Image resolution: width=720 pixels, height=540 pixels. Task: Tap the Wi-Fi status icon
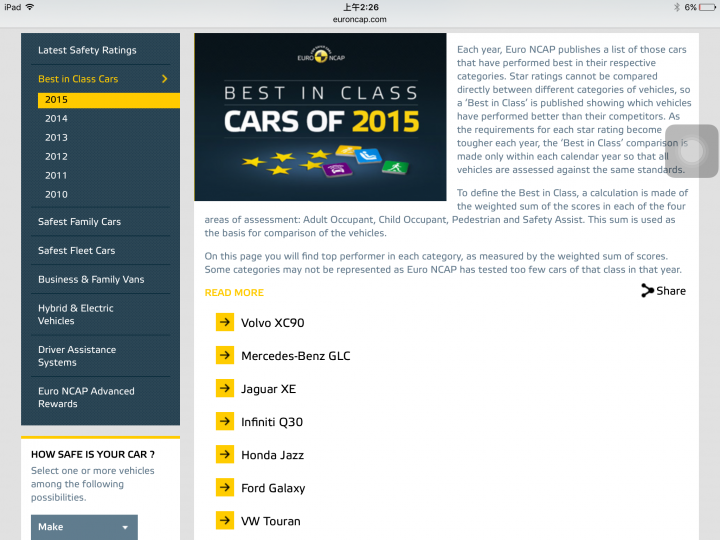coord(30,7)
